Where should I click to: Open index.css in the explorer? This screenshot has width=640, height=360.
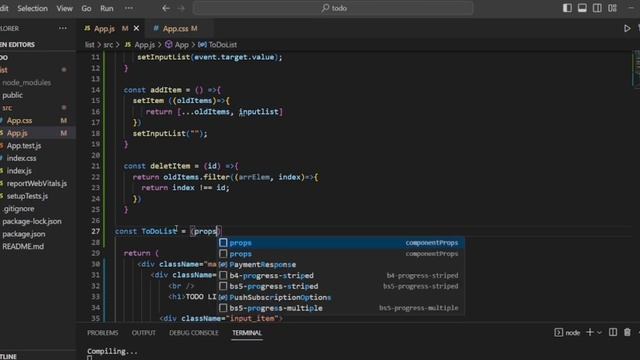pos(21,158)
